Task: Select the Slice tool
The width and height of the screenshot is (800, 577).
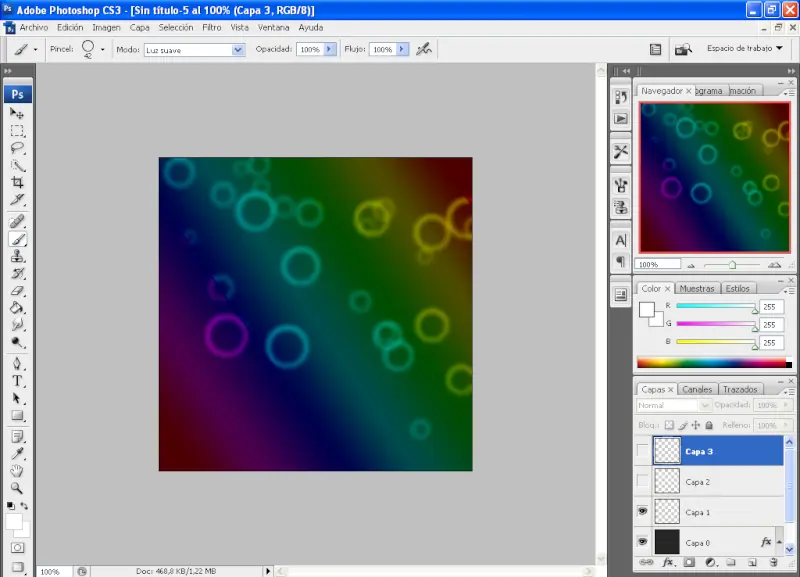Action: pyautogui.click(x=17, y=200)
